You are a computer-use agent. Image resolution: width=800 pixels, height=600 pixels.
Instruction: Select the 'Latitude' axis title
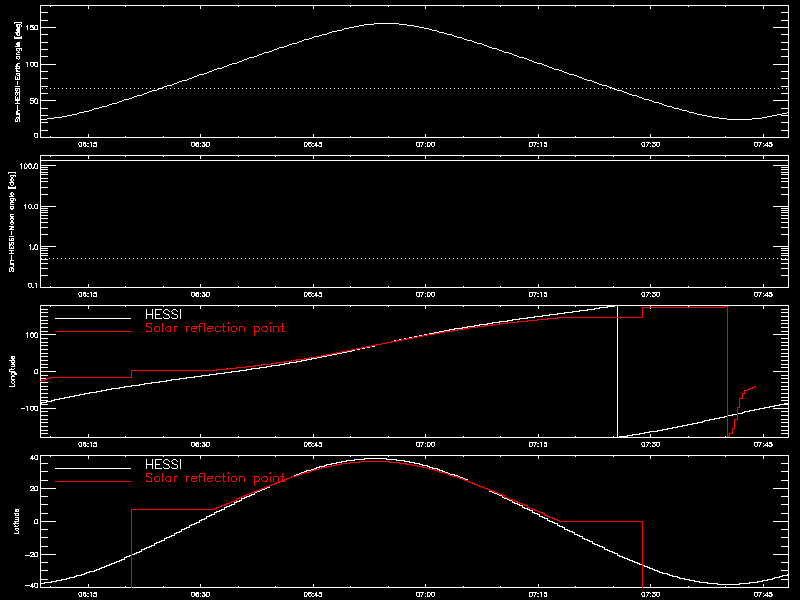[x=17, y=521]
